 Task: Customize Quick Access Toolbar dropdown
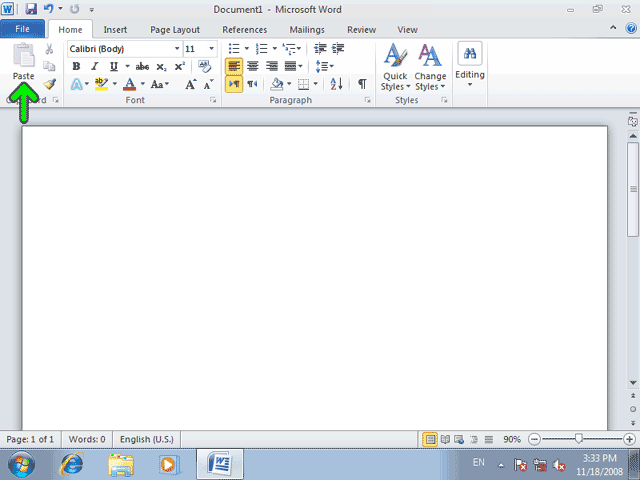tap(91, 9)
